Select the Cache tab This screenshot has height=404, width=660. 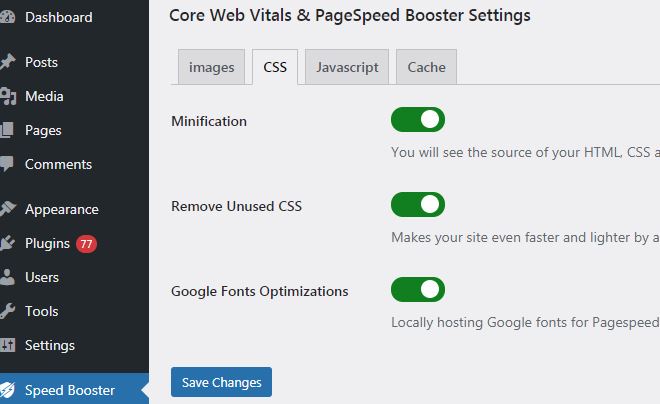426,67
